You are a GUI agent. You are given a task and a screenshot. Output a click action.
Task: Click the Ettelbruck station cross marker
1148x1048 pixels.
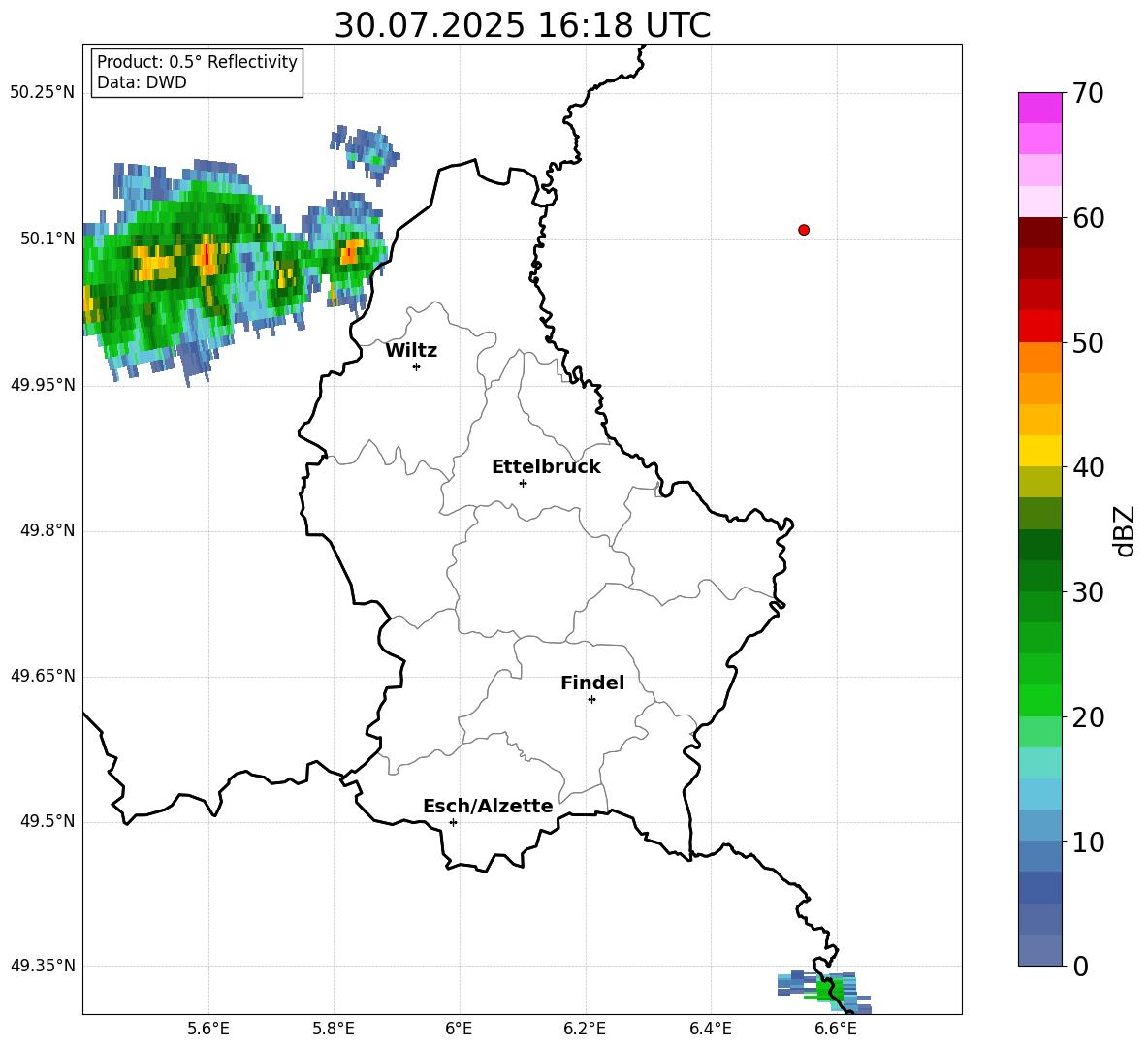(523, 483)
